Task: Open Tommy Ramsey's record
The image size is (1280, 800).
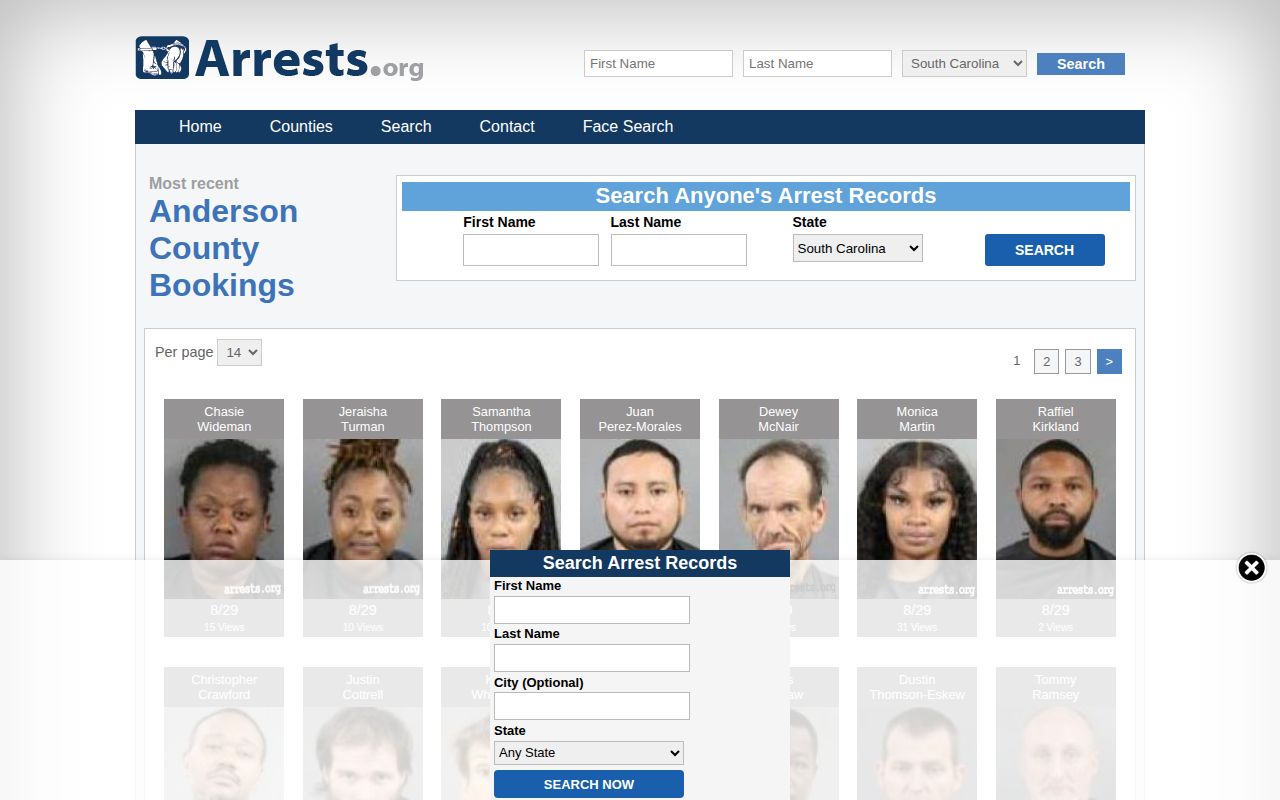Action: coord(1056,733)
